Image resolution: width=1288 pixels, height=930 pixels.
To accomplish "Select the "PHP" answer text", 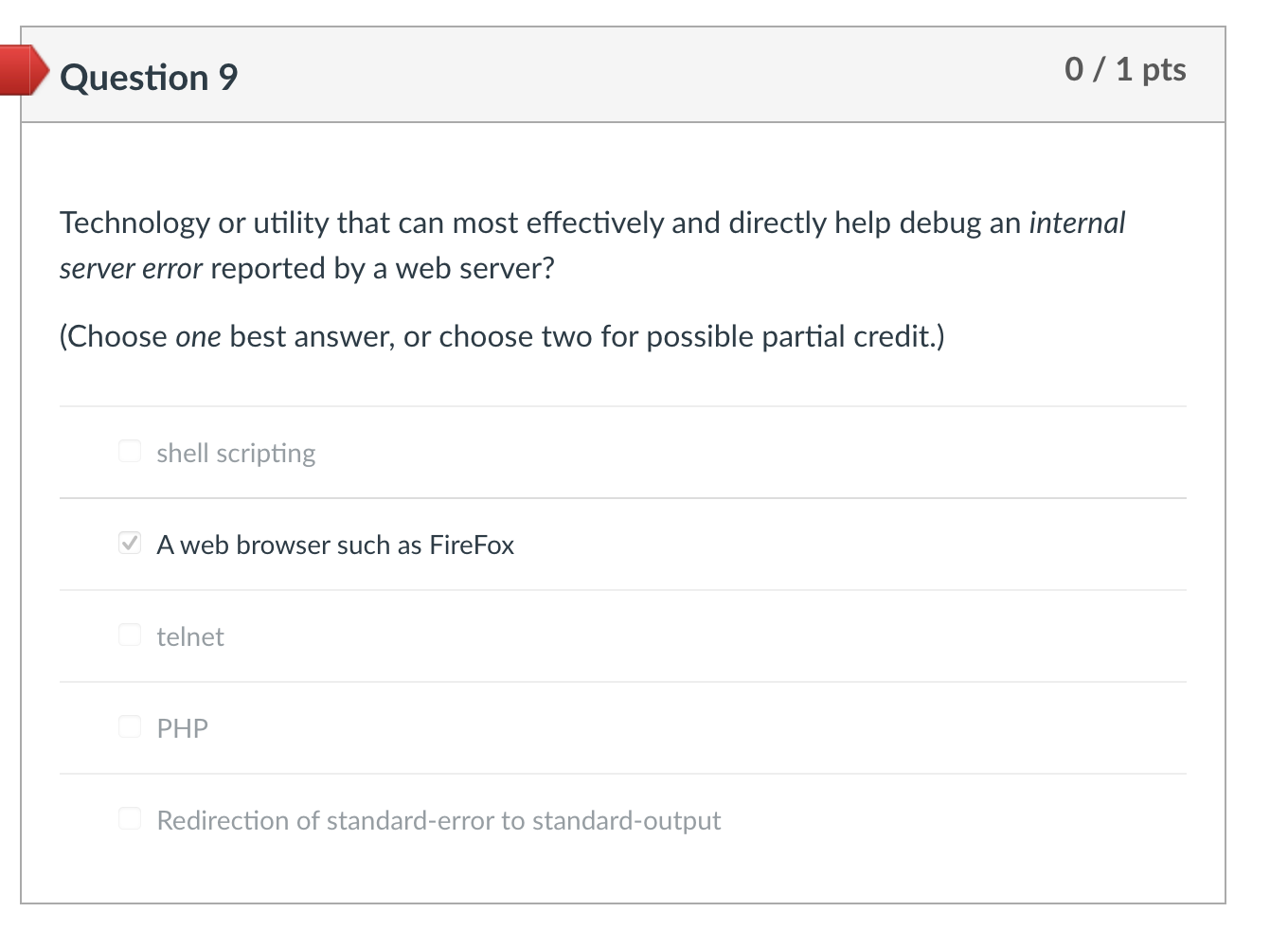I will tap(181, 728).
